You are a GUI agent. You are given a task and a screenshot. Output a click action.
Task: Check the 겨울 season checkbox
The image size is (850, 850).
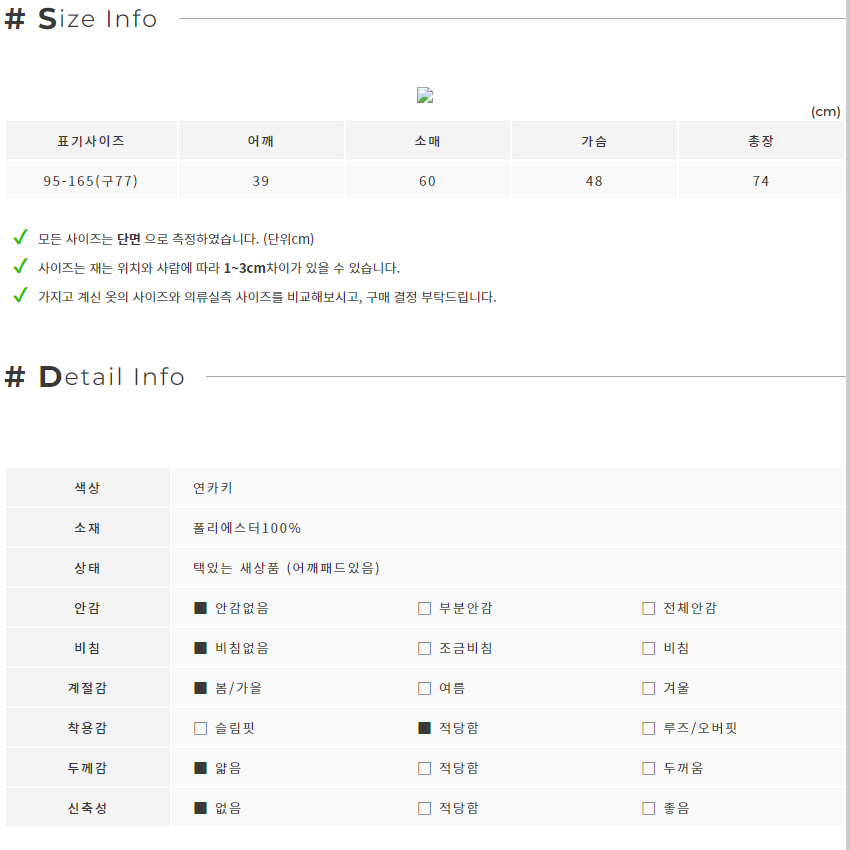(648, 688)
